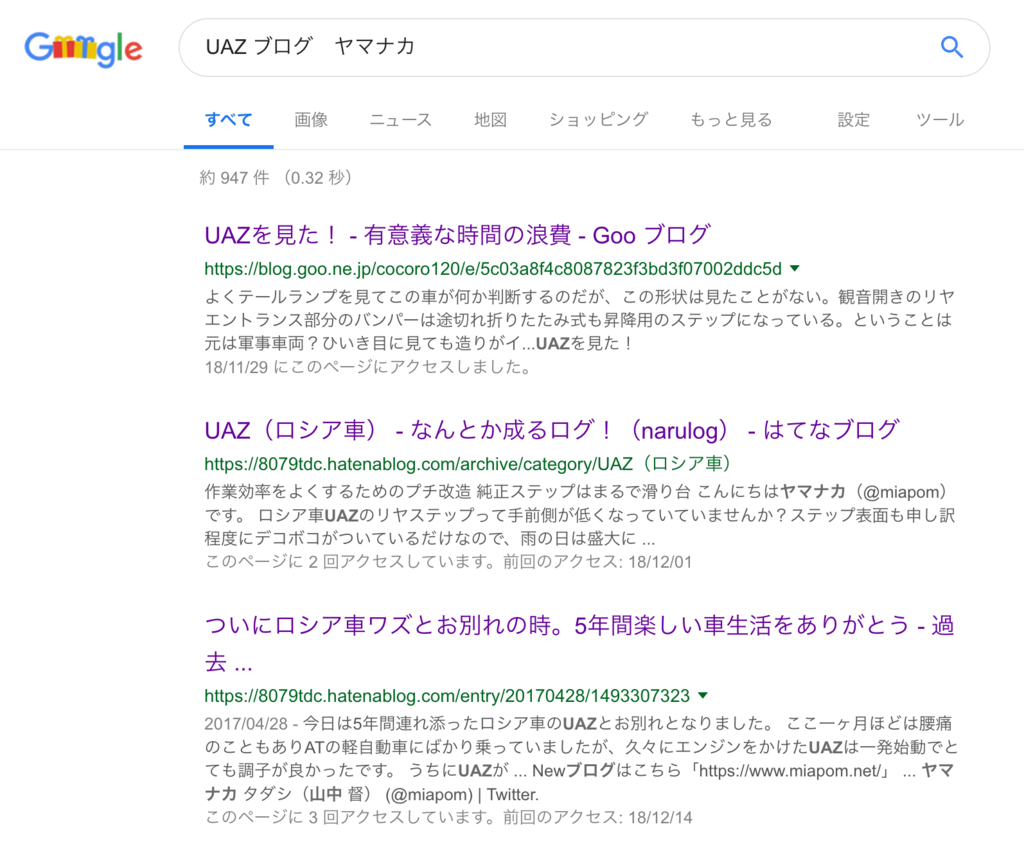Expand the もっと見る menu
Image resolution: width=1024 pixels, height=849 pixels.
[x=731, y=120]
